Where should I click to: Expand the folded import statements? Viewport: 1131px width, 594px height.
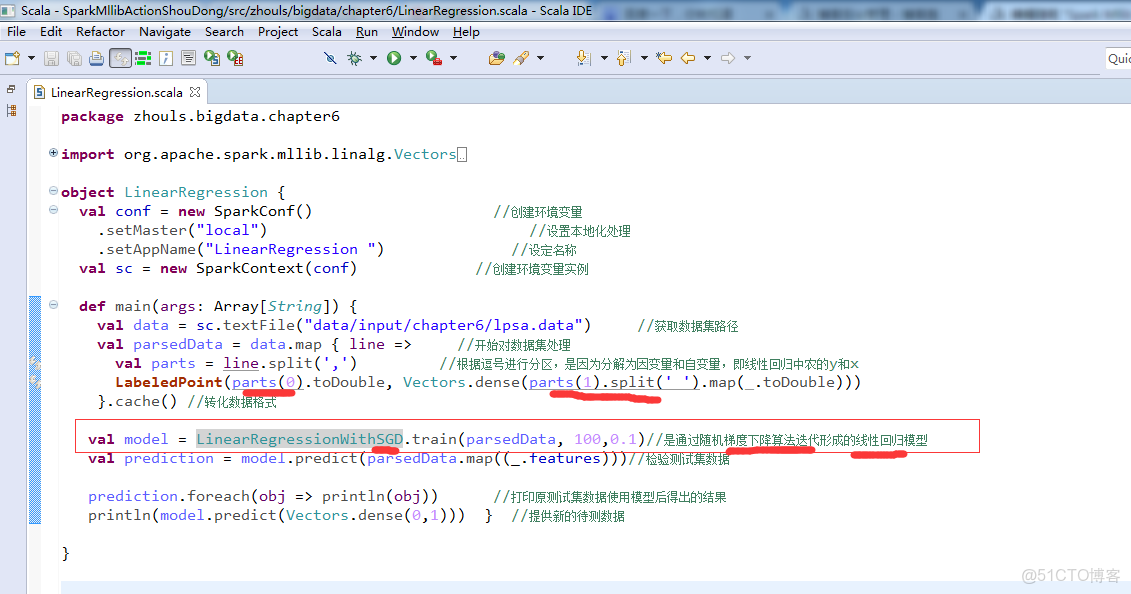point(53,153)
